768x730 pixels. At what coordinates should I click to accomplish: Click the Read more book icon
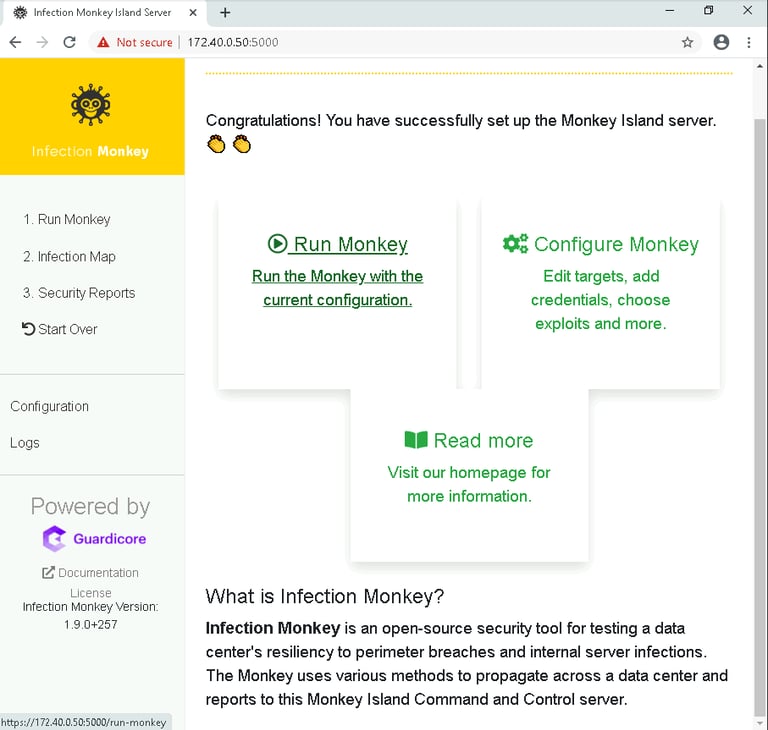[x=416, y=440]
